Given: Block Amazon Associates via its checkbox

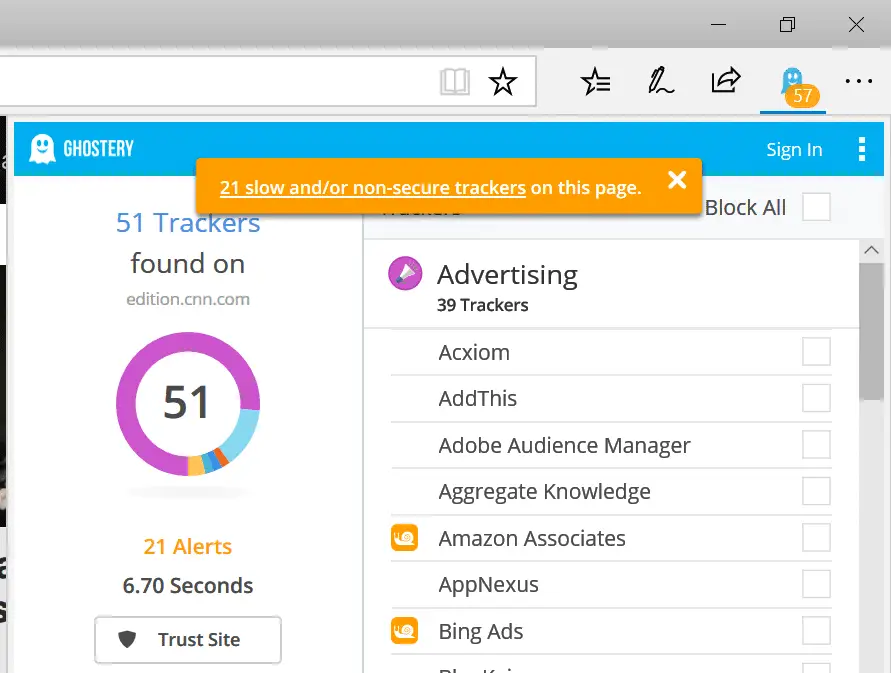Looking at the screenshot, I should tap(817, 538).
